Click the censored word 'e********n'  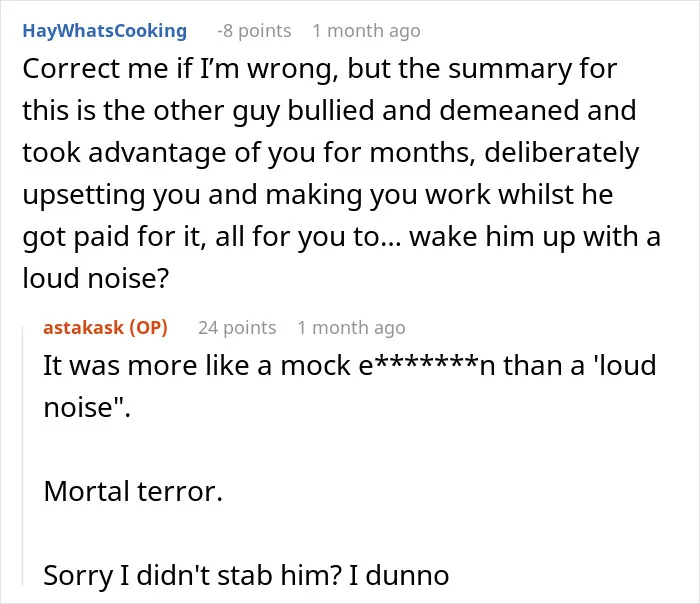[427, 365]
